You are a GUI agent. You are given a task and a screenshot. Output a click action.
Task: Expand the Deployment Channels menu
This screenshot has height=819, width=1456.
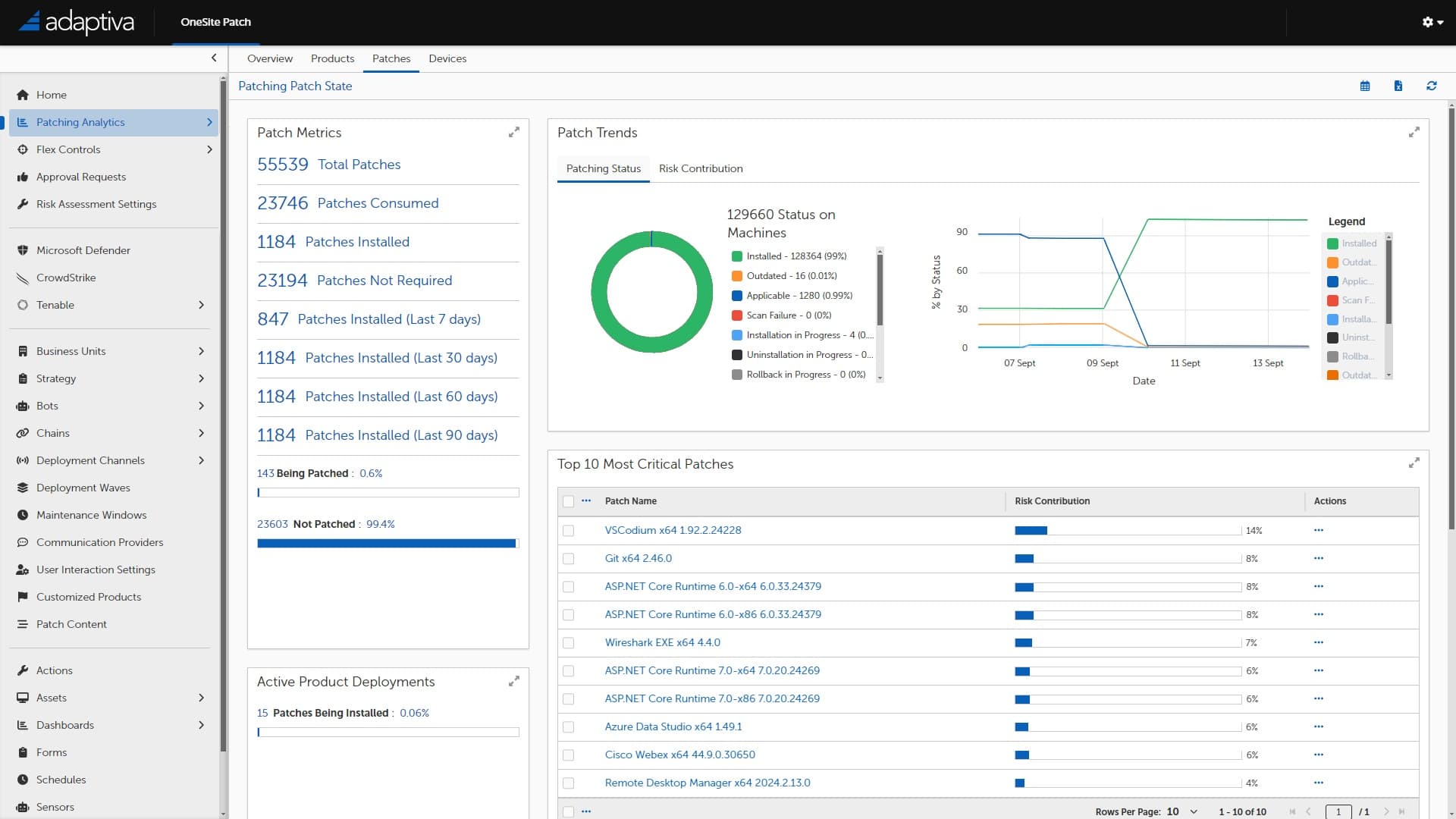coord(201,460)
